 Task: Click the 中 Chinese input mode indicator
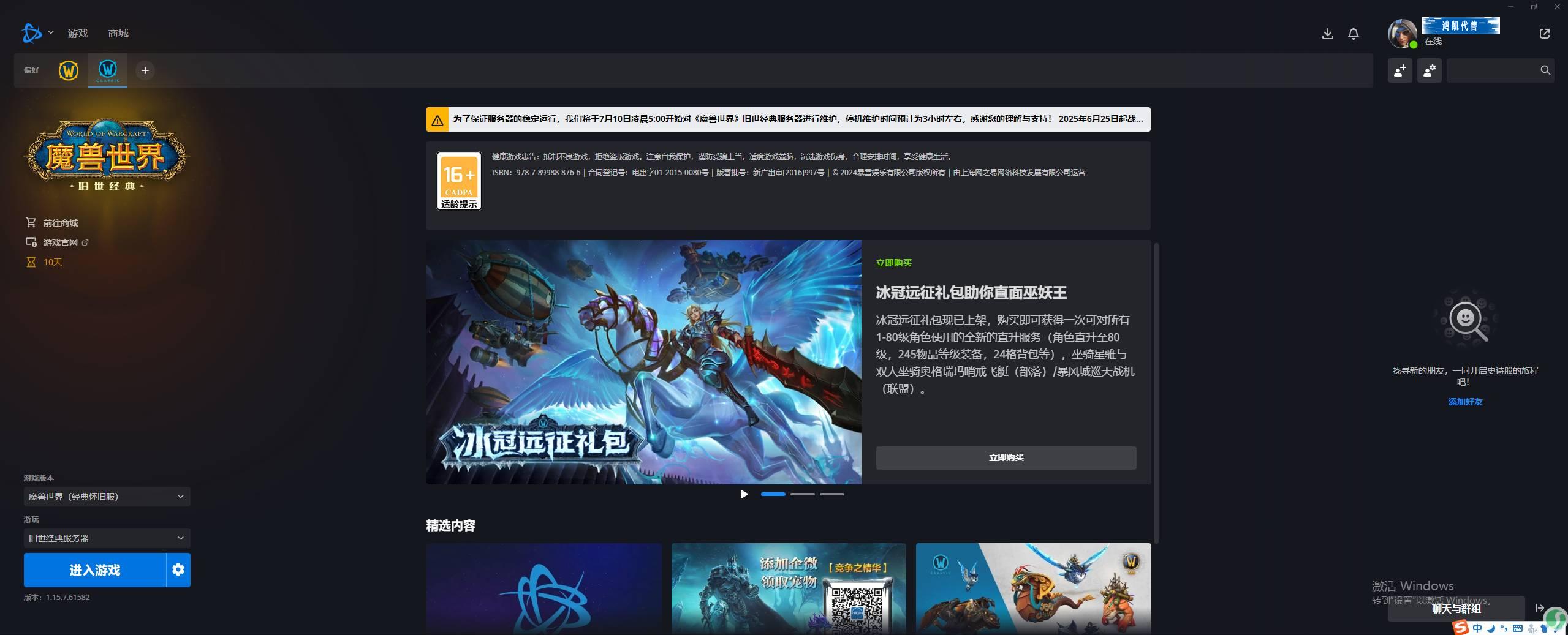point(1477,628)
